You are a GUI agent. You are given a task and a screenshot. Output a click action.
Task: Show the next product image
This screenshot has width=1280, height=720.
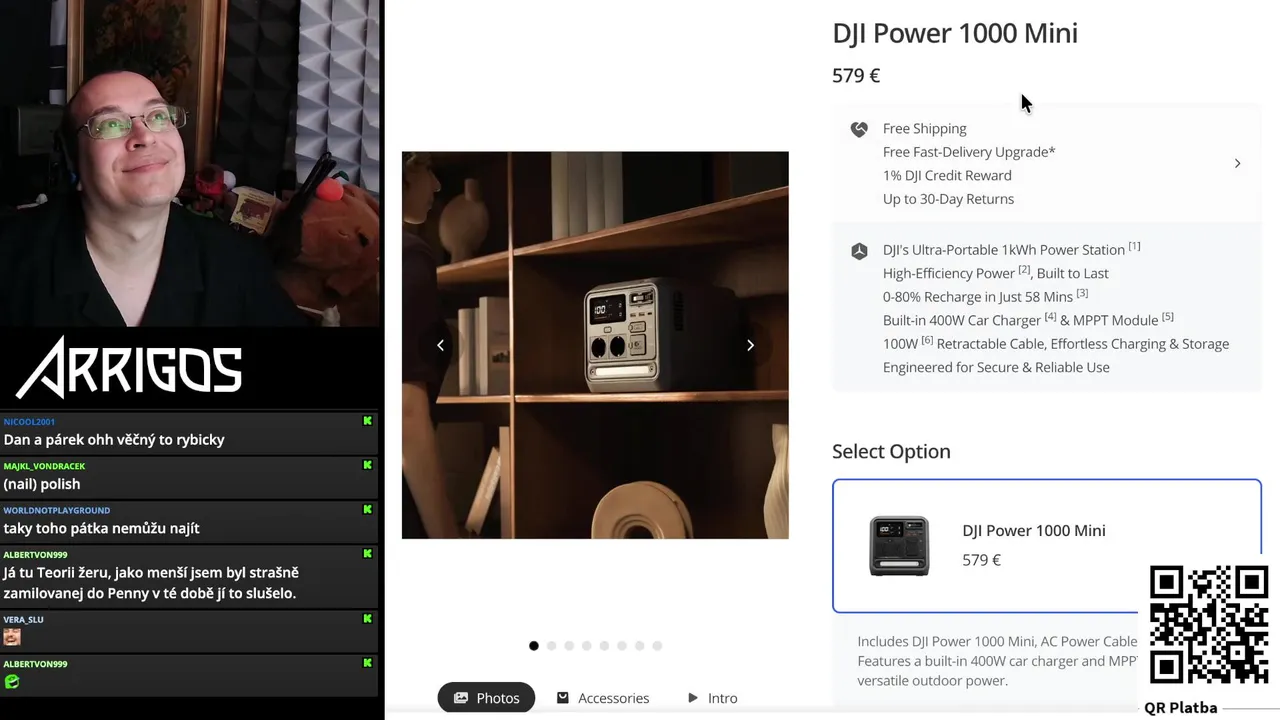point(750,345)
